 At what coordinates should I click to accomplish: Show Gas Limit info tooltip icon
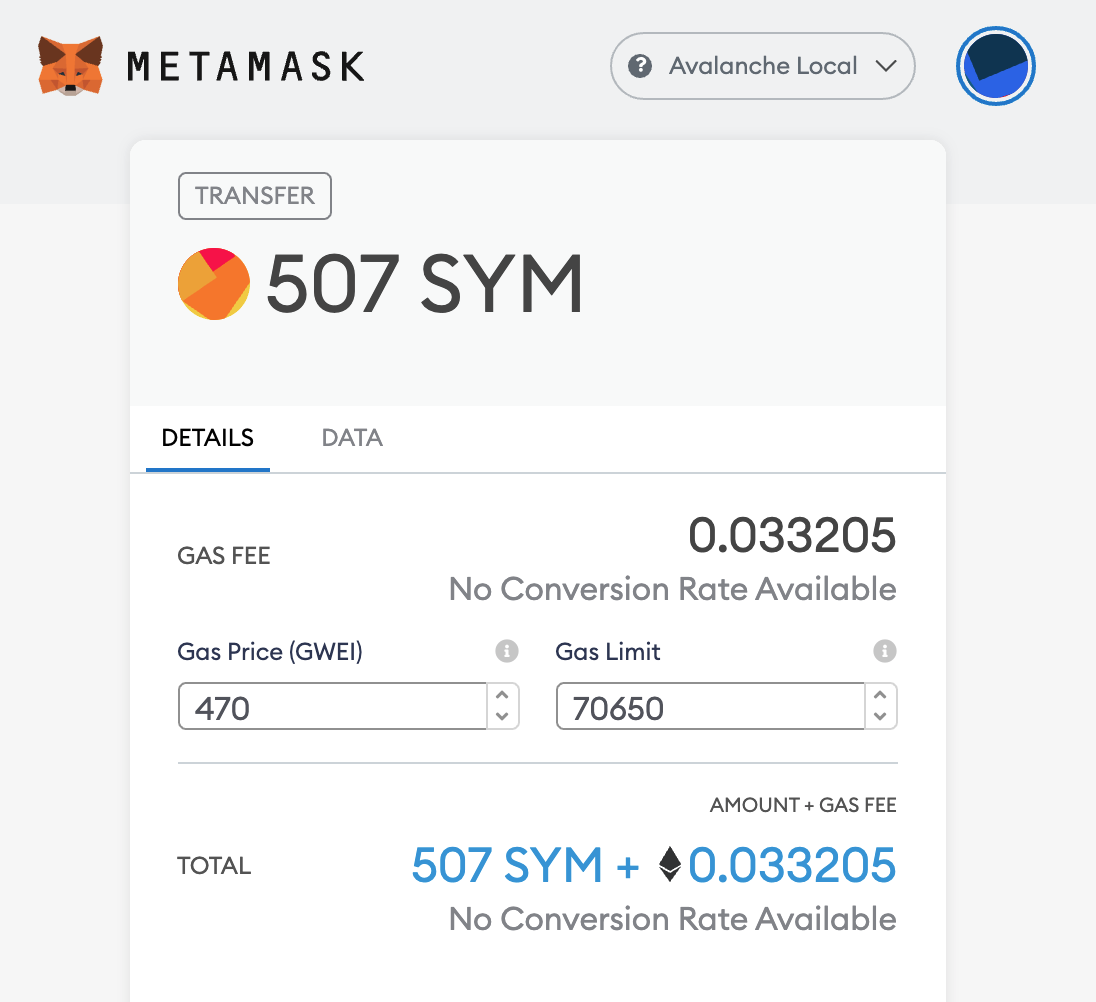(x=884, y=651)
